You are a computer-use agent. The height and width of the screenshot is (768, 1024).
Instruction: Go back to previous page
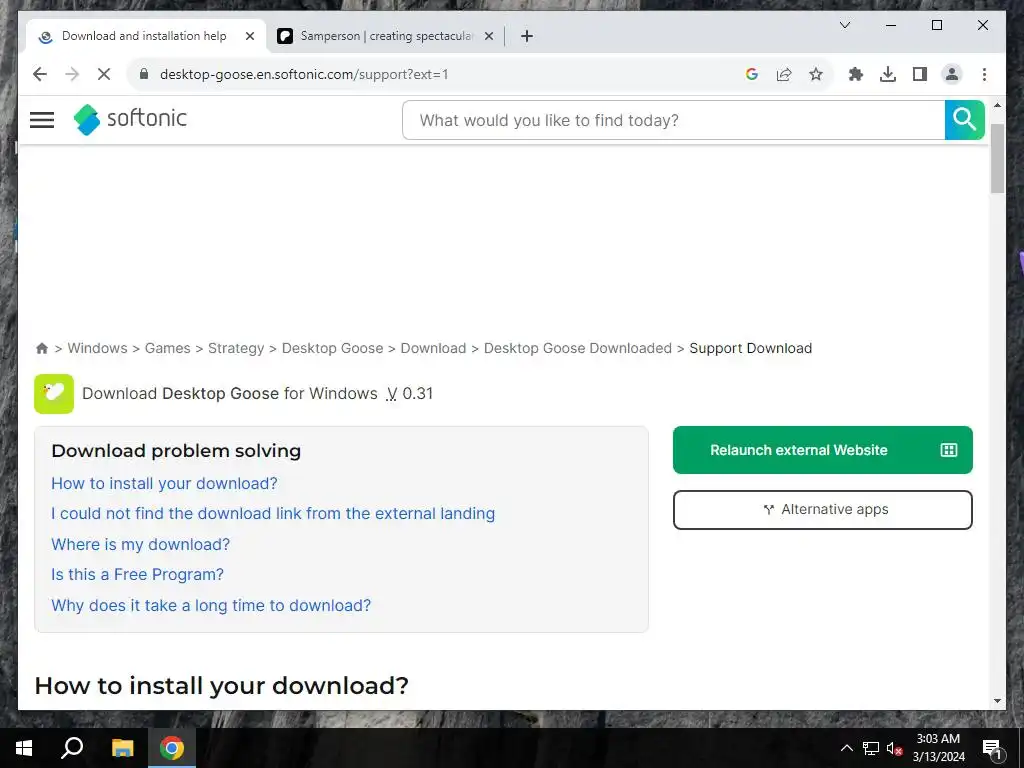click(x=40, y=74)
